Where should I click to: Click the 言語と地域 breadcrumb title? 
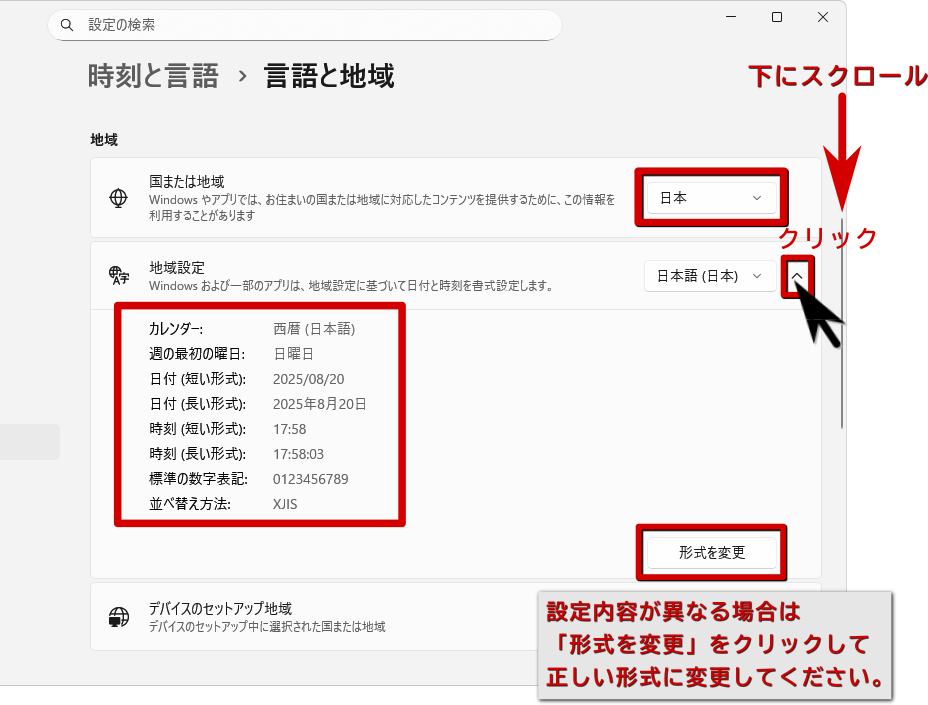point(327,75)
